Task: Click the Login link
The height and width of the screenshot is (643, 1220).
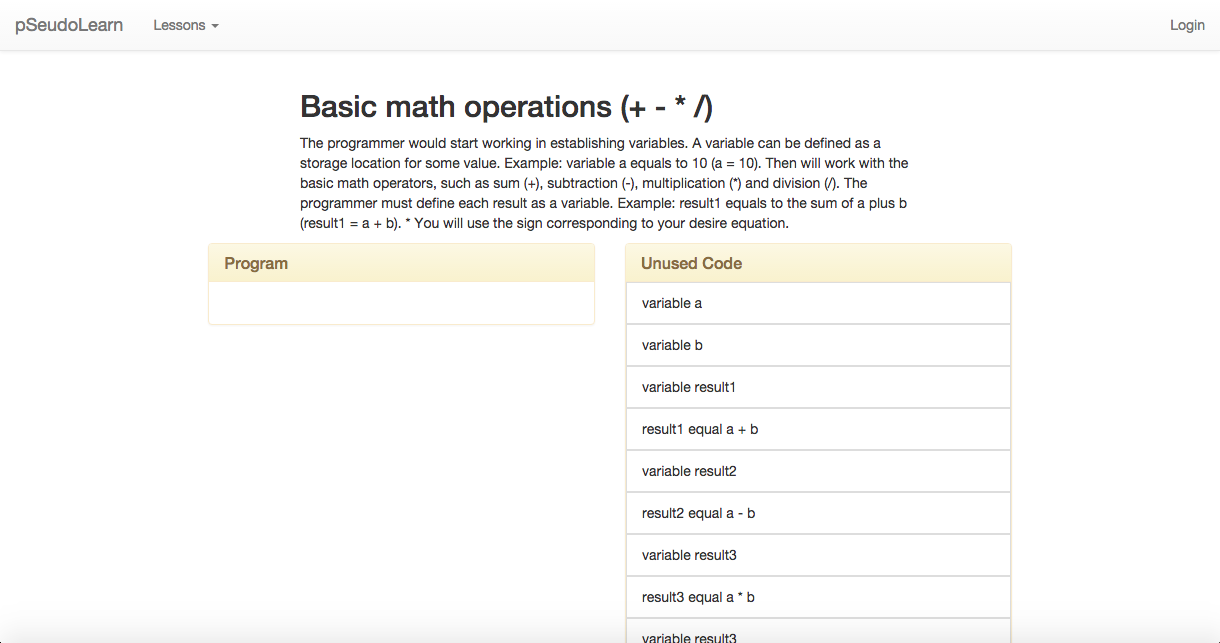Action: click(x=1187, y=25)
